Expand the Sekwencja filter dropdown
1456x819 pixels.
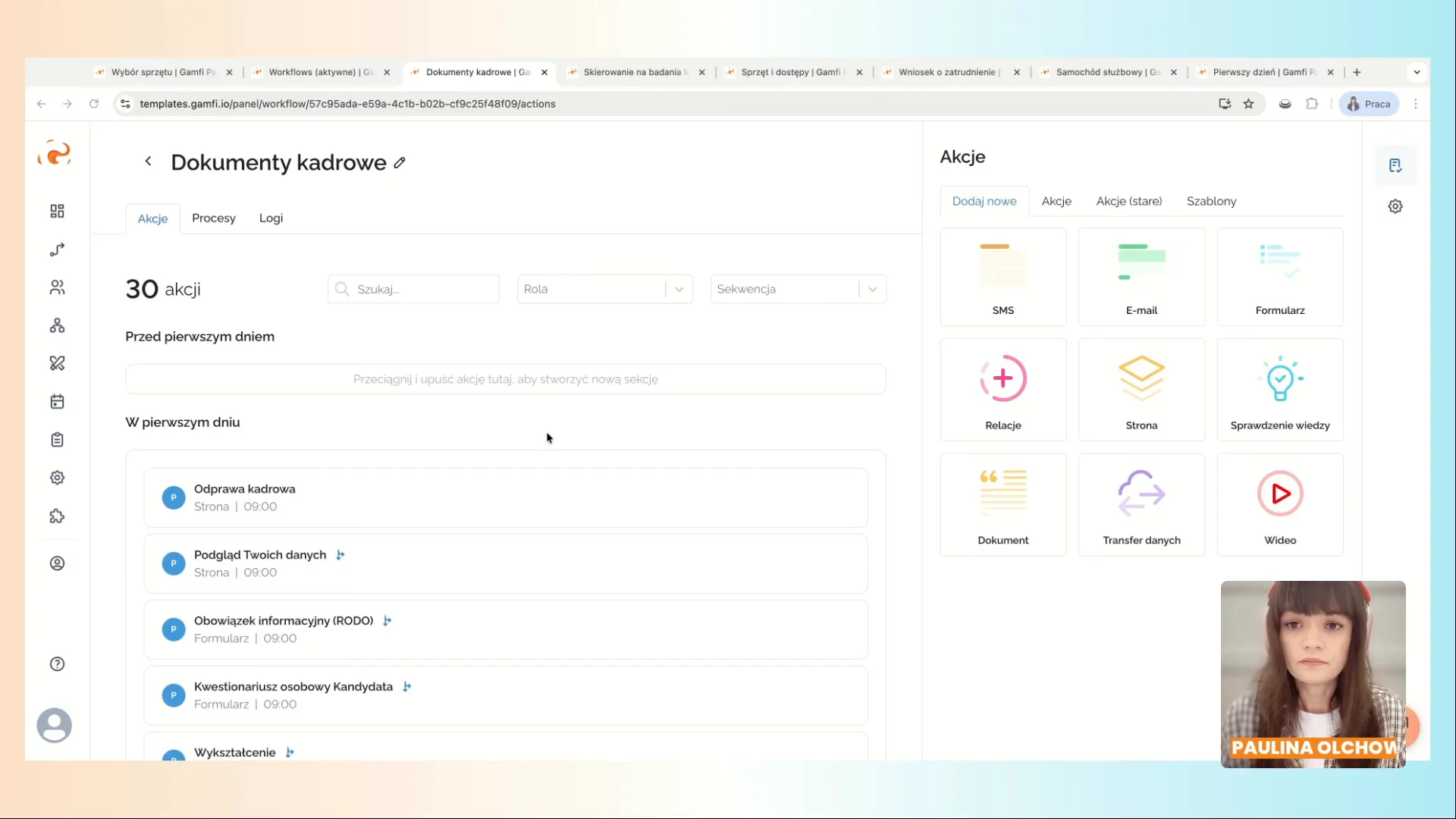[x=872, y=289]
